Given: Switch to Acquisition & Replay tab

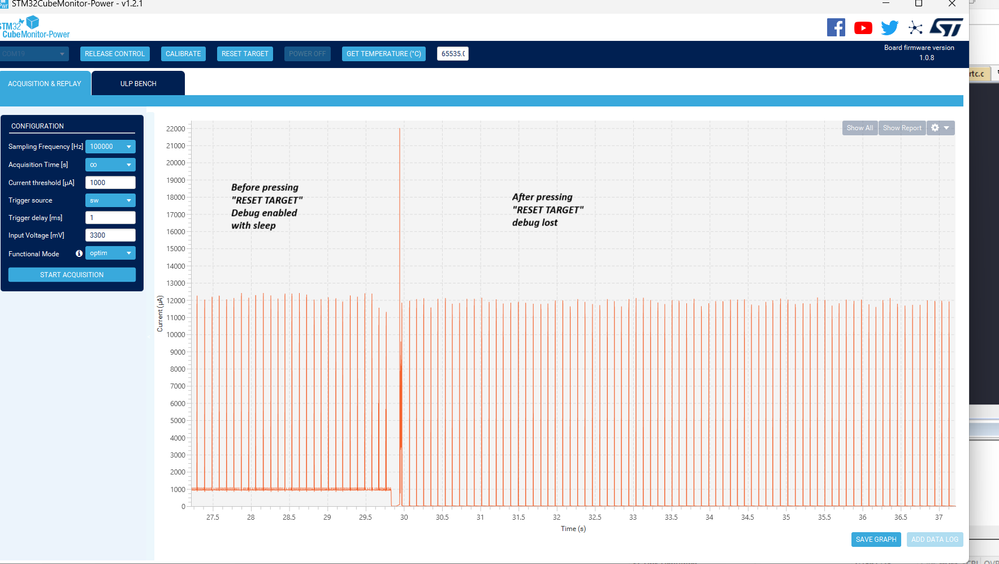Looking at the screenshot, I should 45,83.
